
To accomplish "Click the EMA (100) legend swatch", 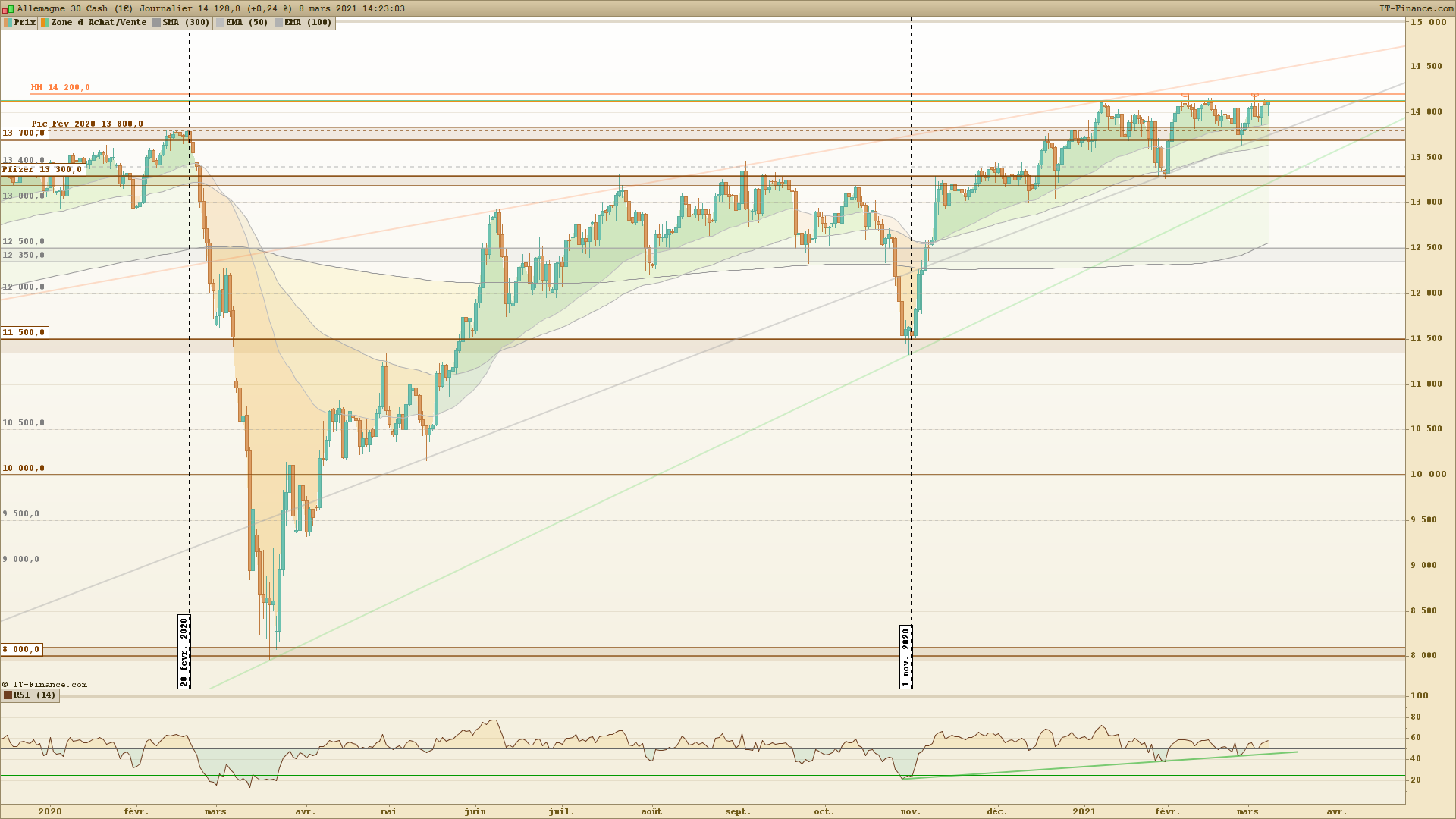I will click(278, 23).
